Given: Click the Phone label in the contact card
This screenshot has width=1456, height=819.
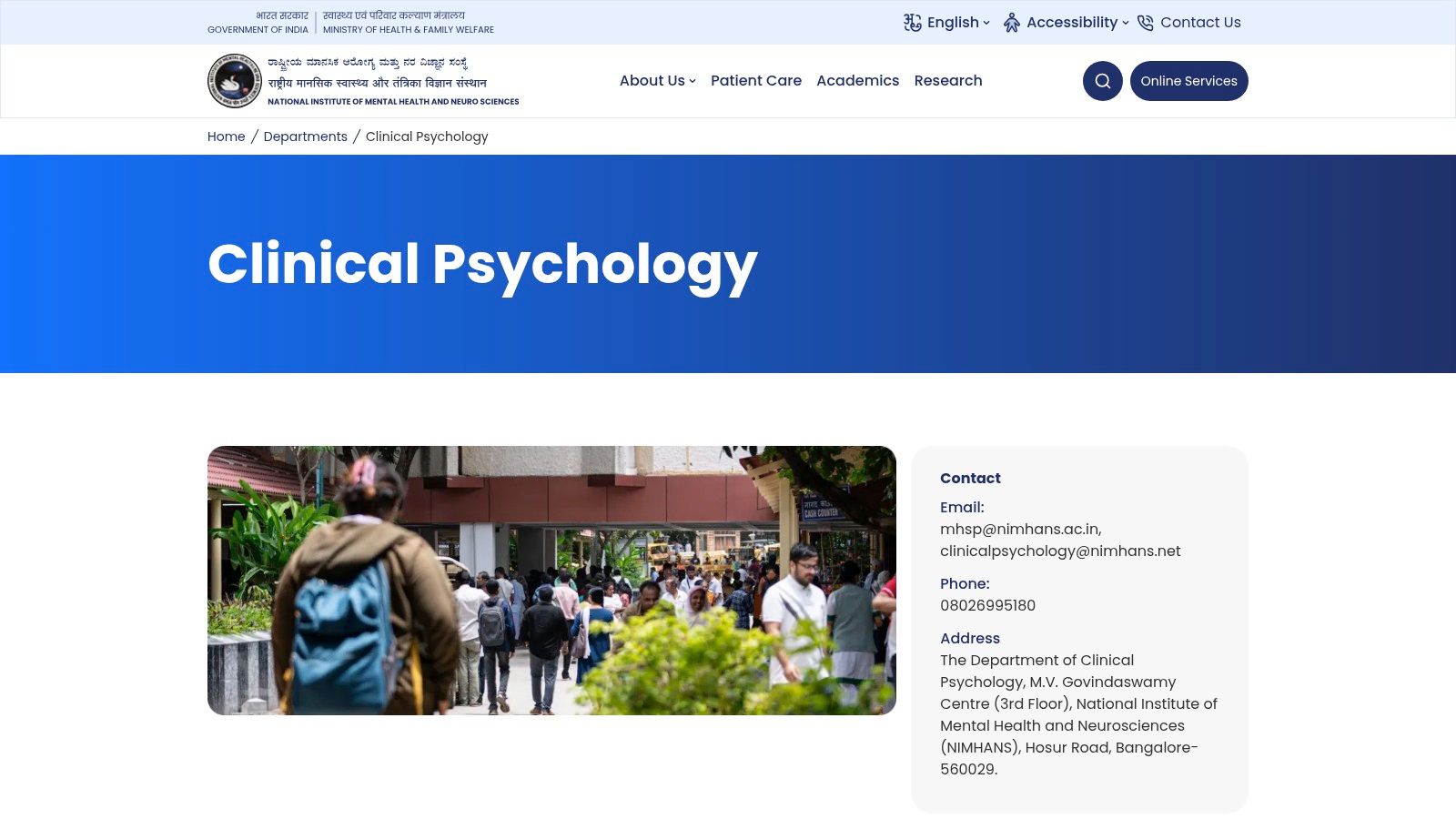Looking at the screenshot, I should point(965,584).
